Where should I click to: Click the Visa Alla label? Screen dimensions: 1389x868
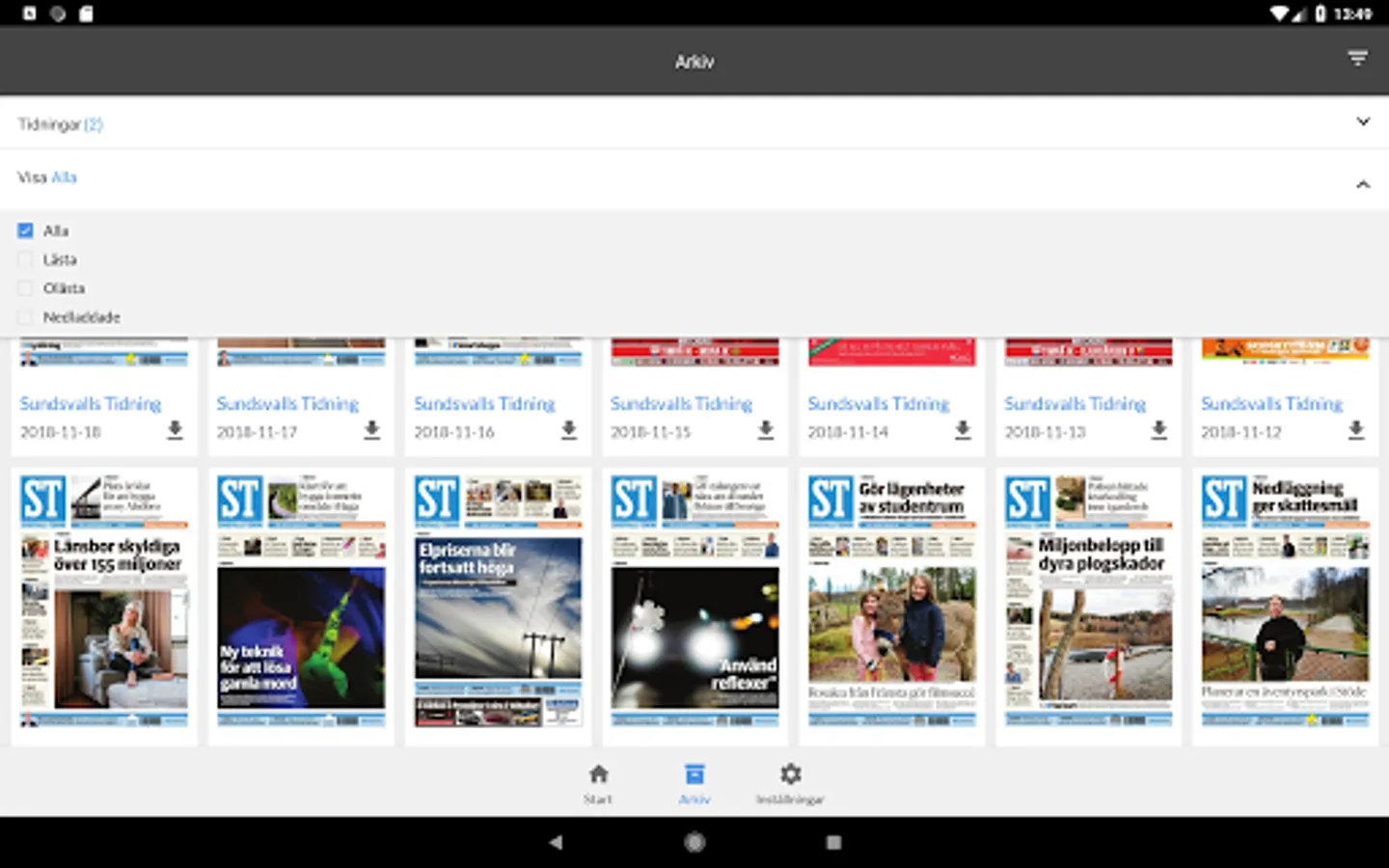click(47, 177)
